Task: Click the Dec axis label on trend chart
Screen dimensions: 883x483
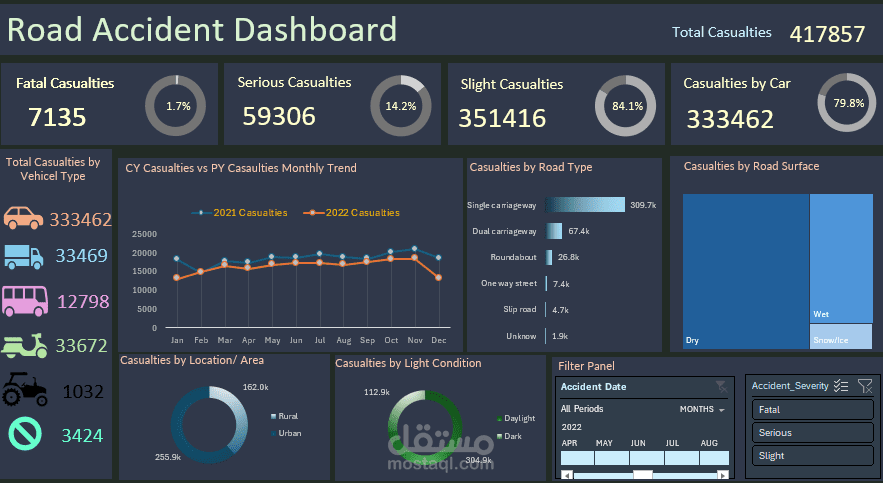Action: [x=439, y=340]
